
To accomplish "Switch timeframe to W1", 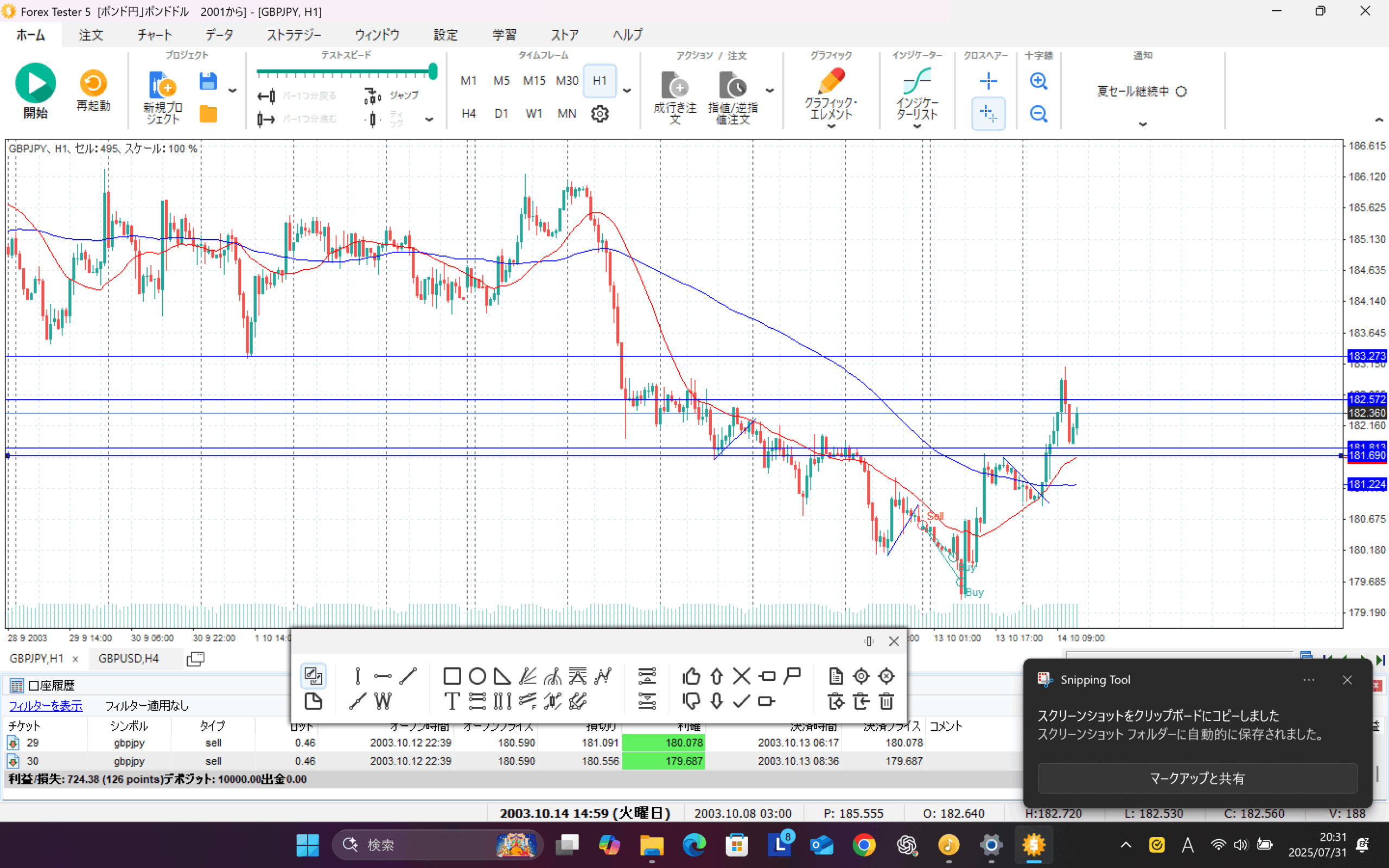I will (x=534, y=114).
